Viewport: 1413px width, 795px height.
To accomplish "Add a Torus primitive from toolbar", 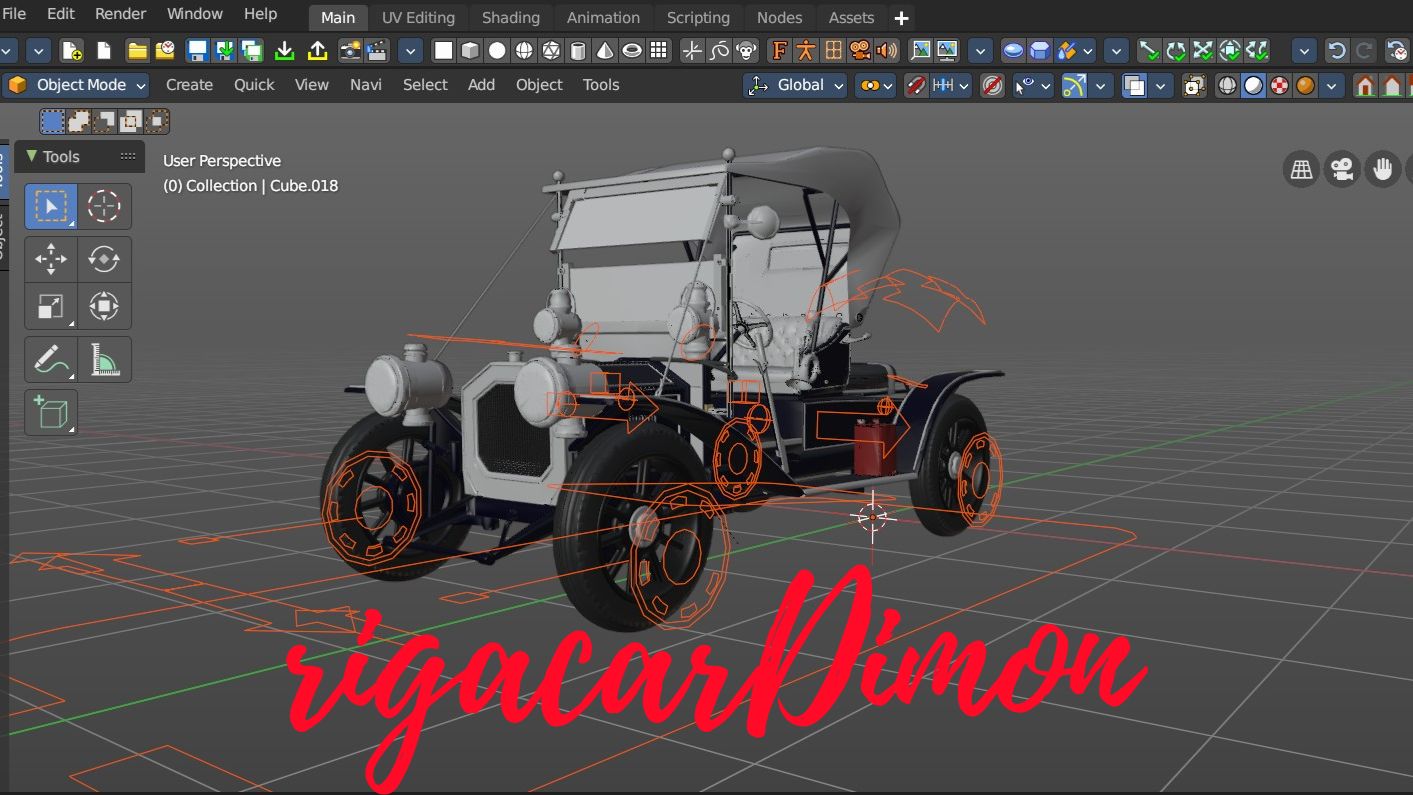I will click(632, 51).
